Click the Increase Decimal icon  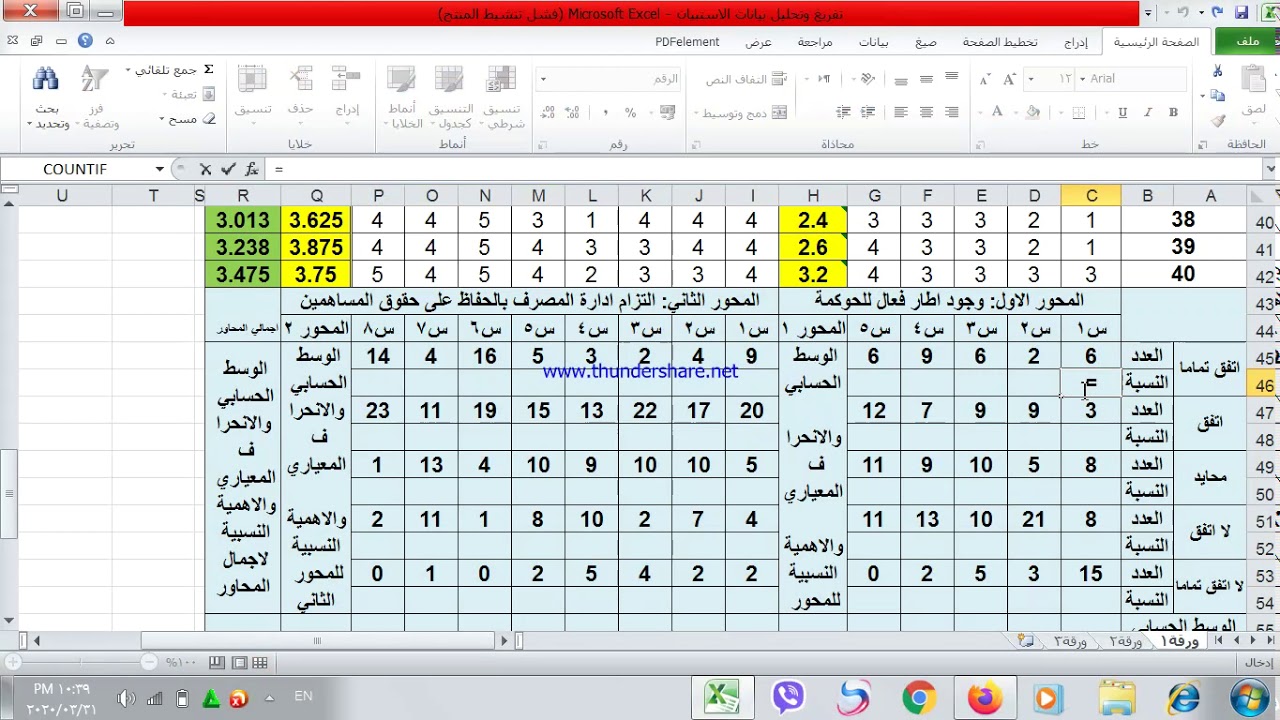coord(573,112)
